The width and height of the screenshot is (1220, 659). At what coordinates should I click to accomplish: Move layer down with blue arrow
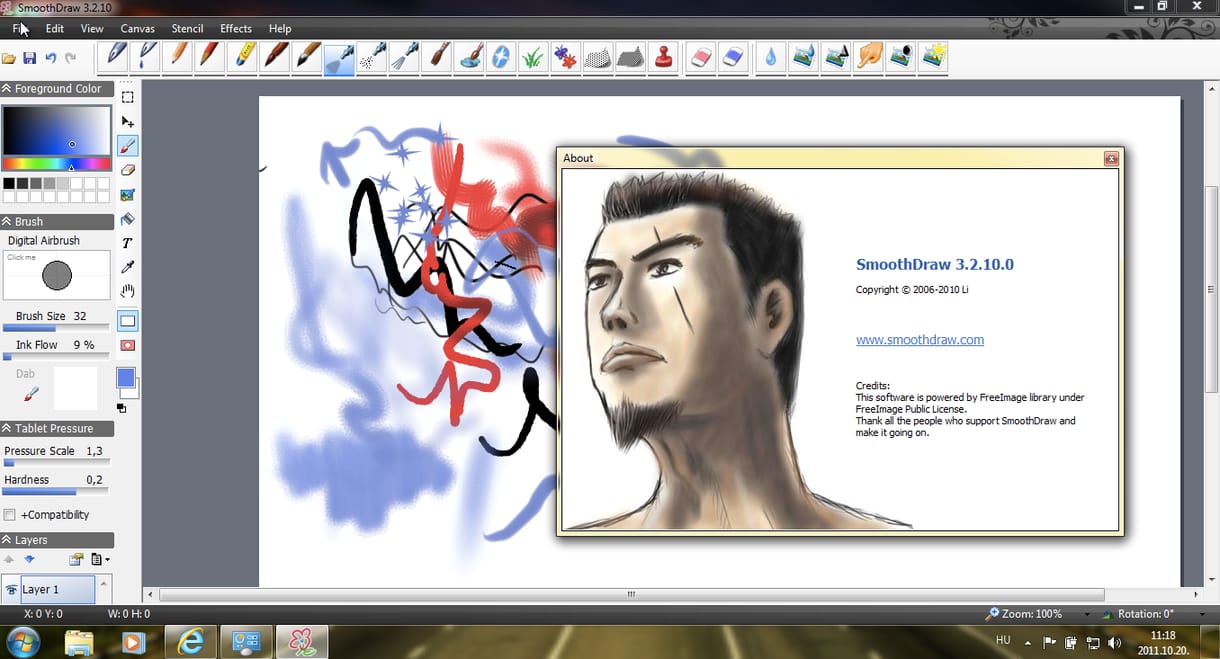pos(29,559)
